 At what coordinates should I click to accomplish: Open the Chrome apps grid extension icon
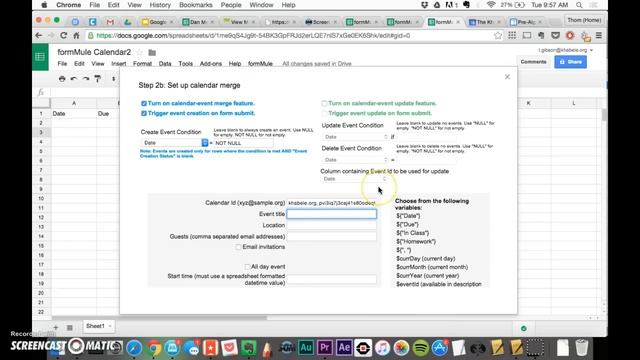tap(512, 36)
